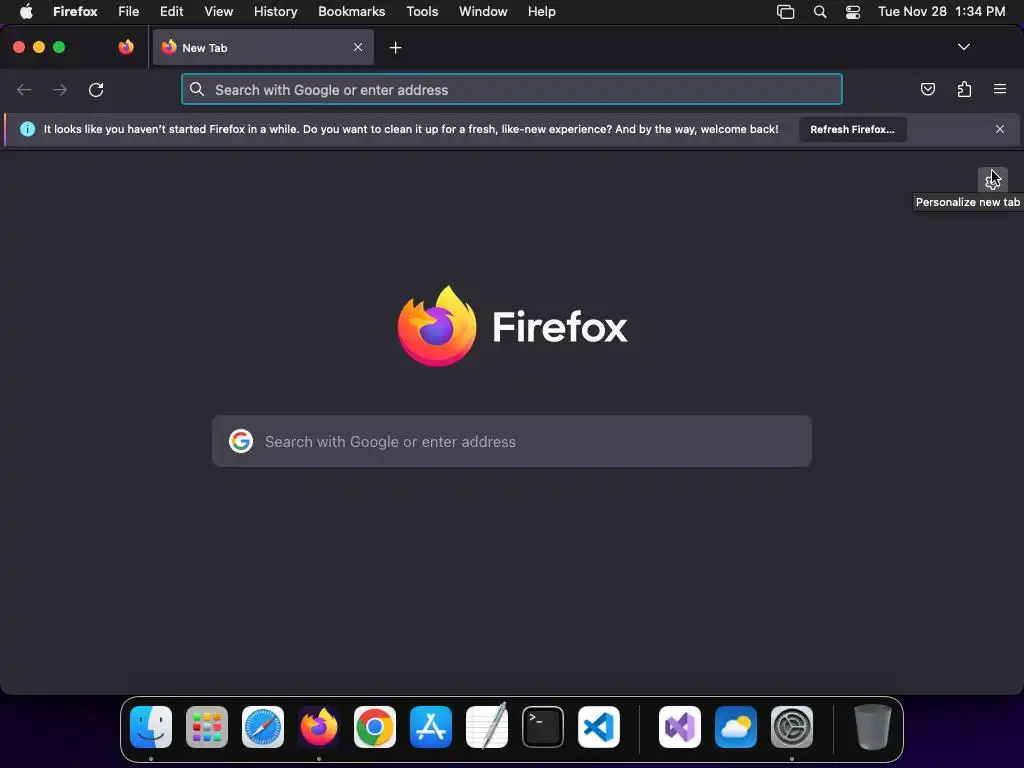
Task: Close the New Tab tab
Action: (358, 47)
